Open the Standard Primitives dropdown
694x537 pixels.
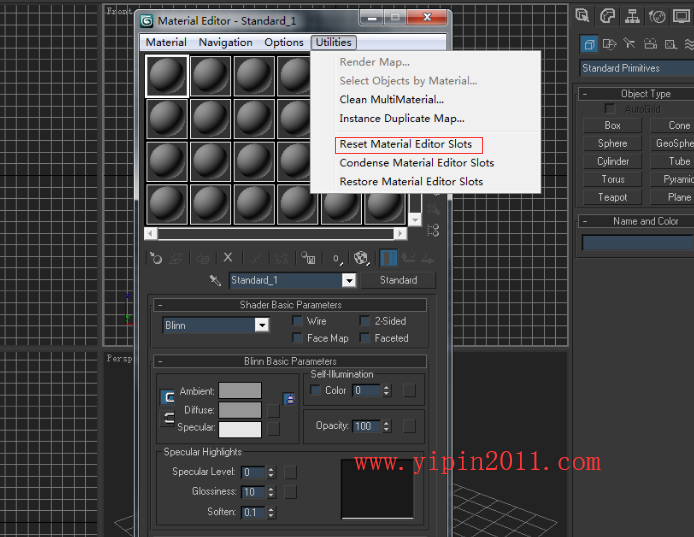[x=636, y=68]
